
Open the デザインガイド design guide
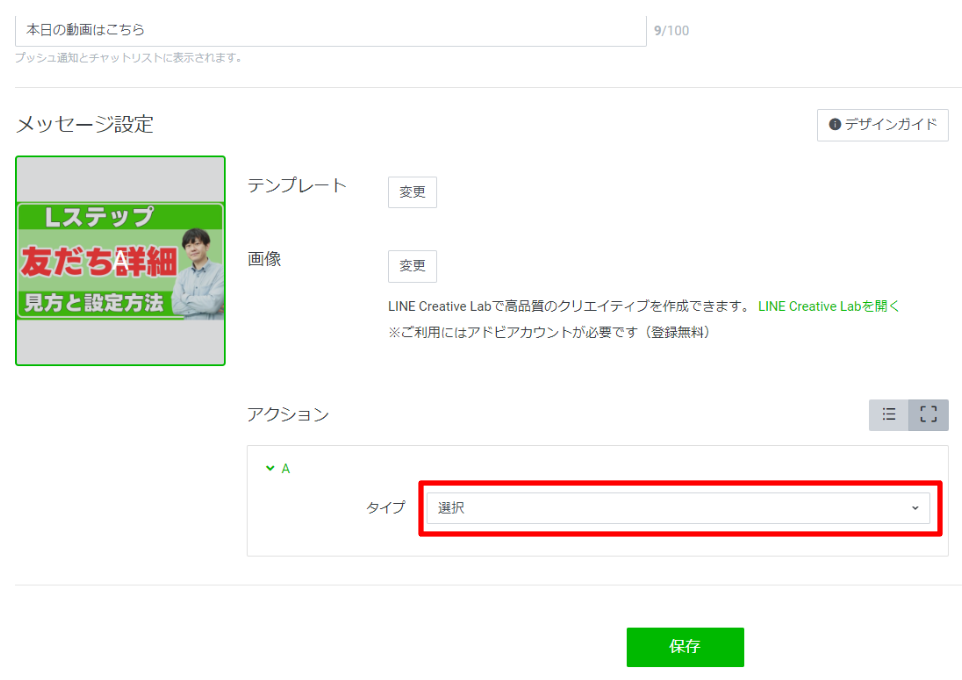pyautogui.click(x=882, y=125)
